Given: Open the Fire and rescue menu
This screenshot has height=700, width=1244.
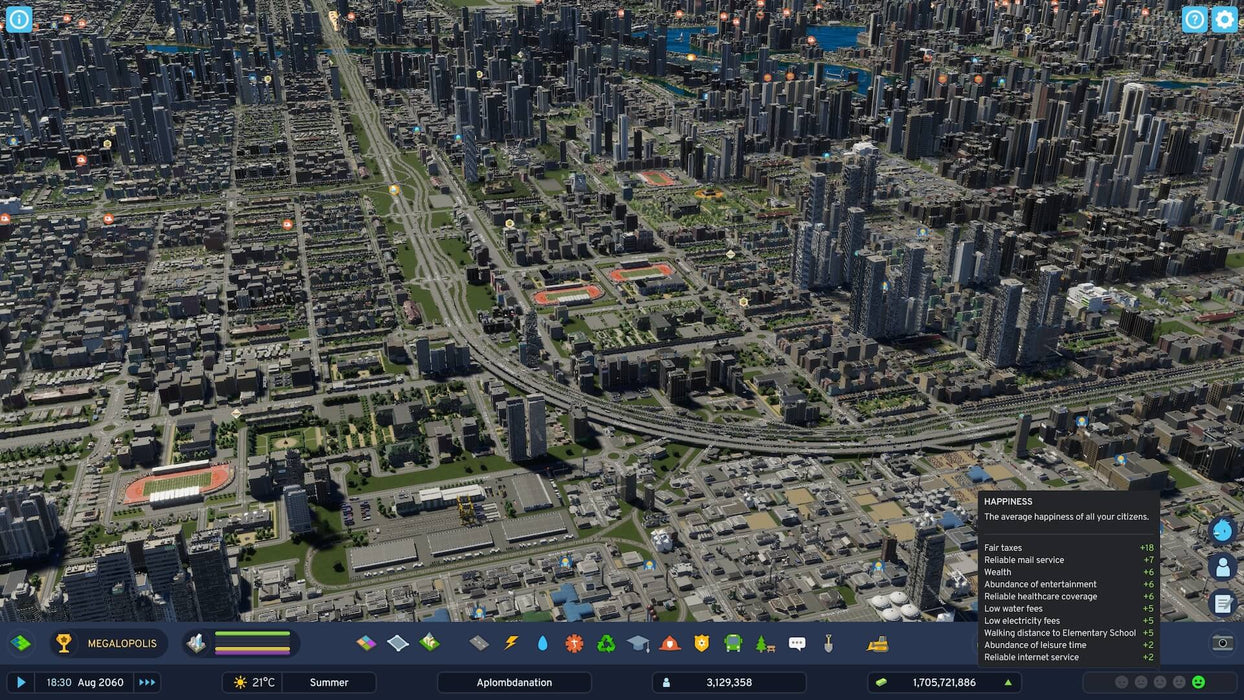Looking at the screenshot, I should coord(670,643).
